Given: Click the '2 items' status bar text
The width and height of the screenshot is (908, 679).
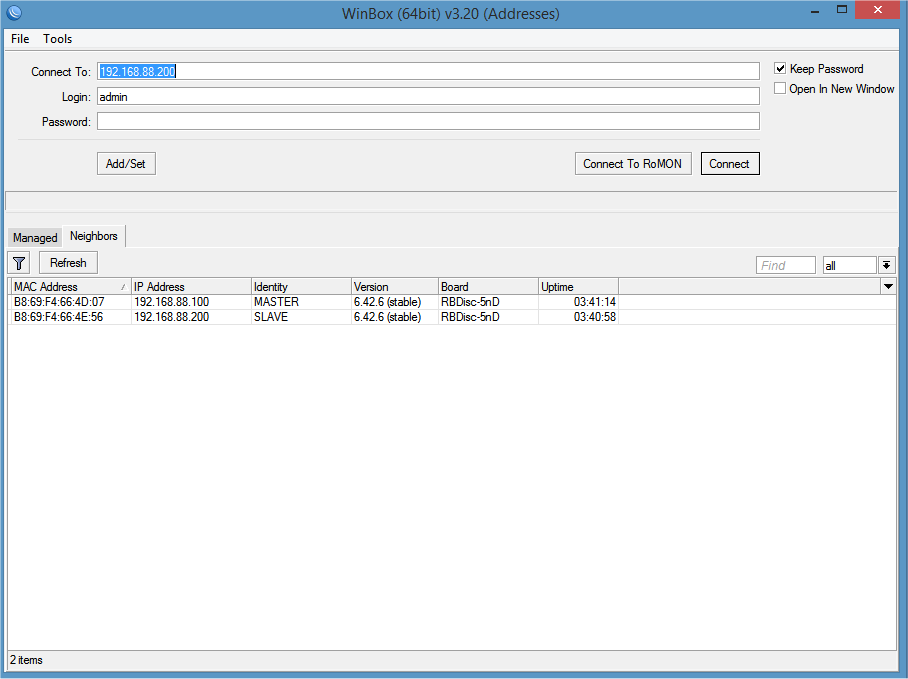Looking at the screenshot, I should point(26,660).
